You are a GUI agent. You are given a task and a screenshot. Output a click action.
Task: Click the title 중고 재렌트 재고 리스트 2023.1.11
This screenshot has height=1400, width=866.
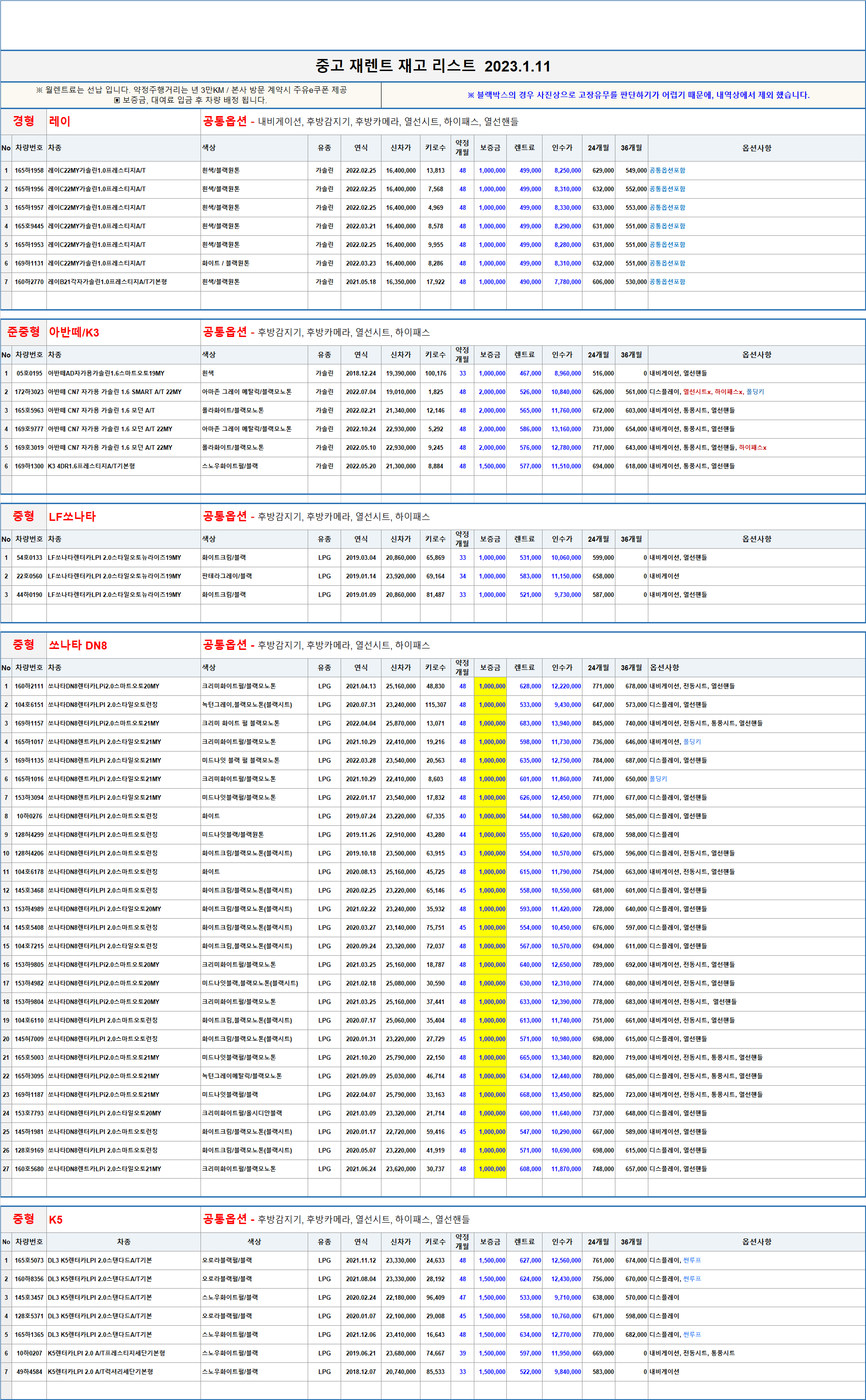point(433,66)
